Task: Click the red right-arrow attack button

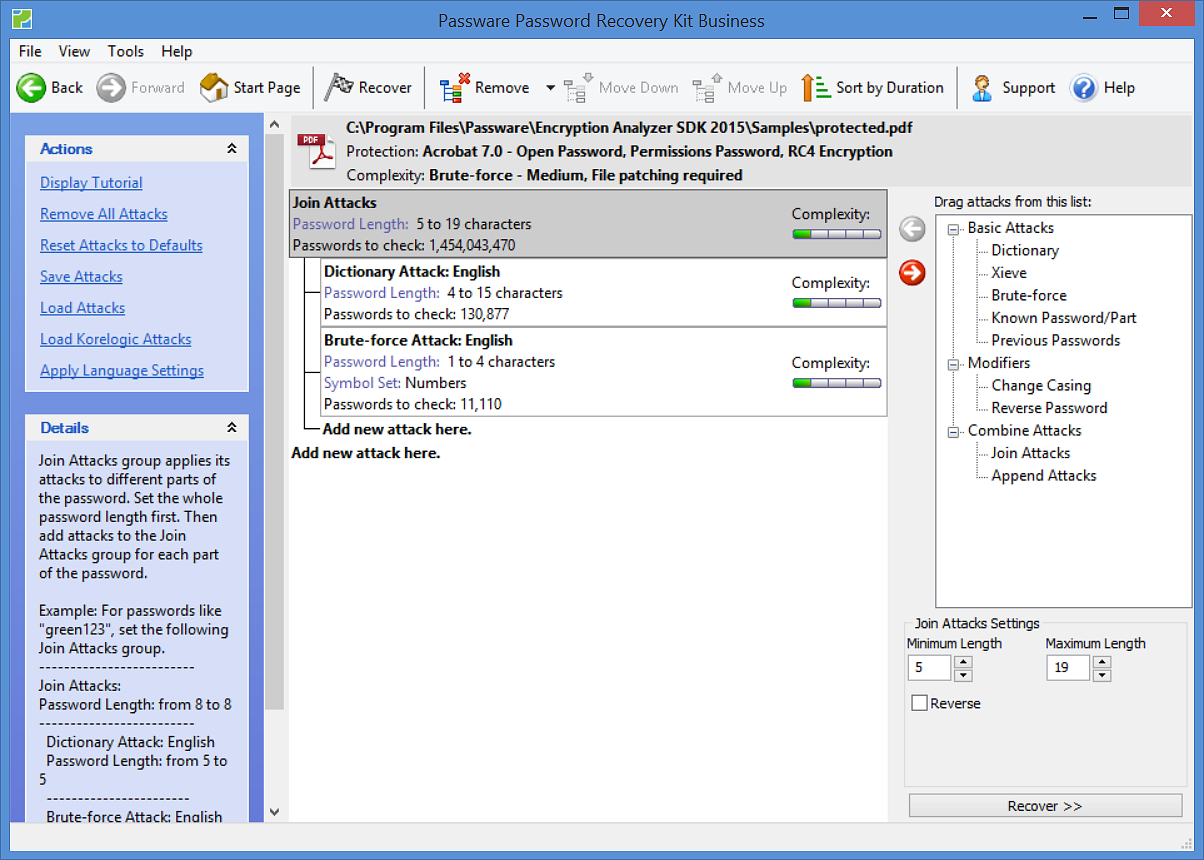Action: [912, 272]
